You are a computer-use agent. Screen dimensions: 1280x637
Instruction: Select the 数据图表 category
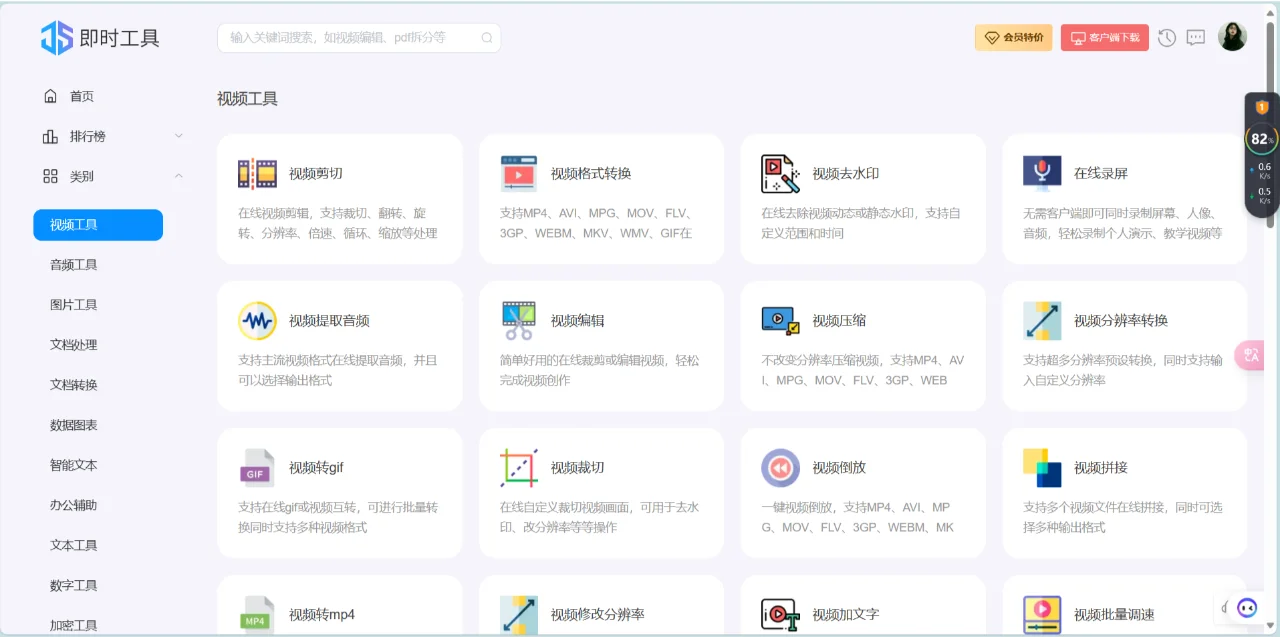pos(74,425)
